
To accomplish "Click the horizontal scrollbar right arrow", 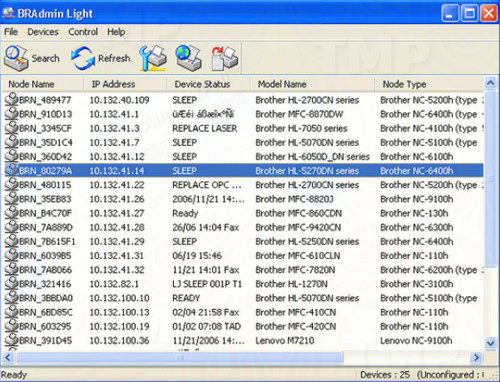I will click(477, 358).
